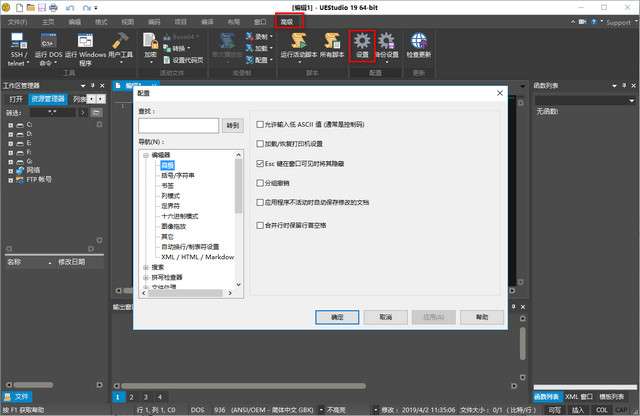Click the macro configure icon

pyautogui.click(x=250, y=60)
